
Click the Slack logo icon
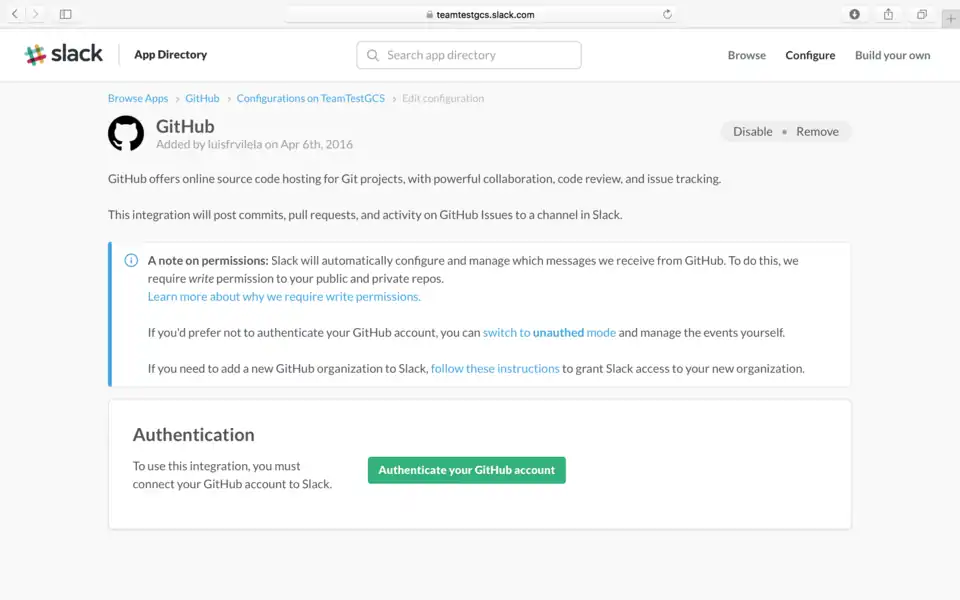coord(36,55)
